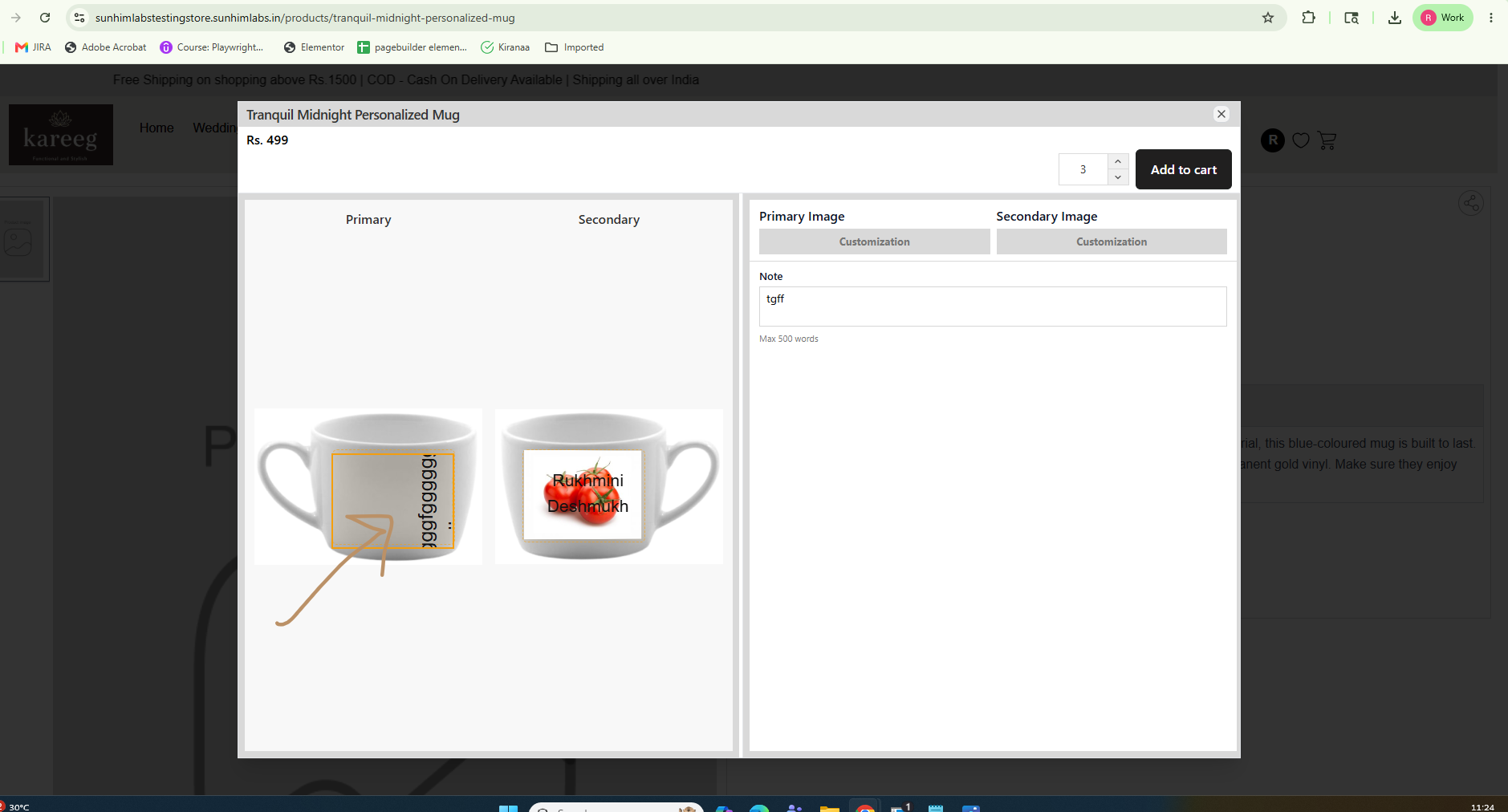This screenshot has width=1508, height=812.
Task: Click inside the Note text area
Action: pos(993,307)
